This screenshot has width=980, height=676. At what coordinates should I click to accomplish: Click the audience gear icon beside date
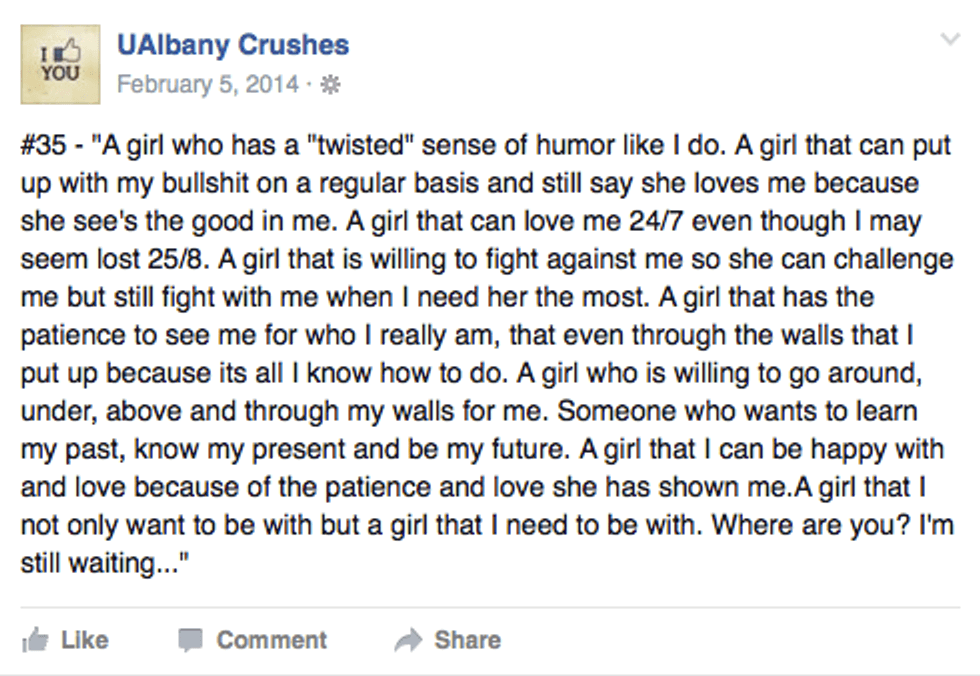tap(330, 84)
